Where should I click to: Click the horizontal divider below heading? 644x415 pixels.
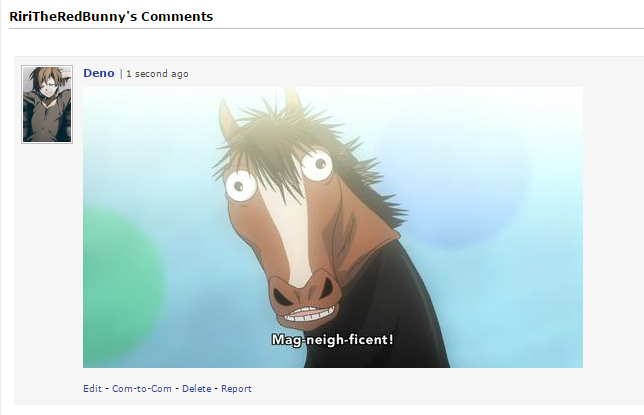[327, 29]
